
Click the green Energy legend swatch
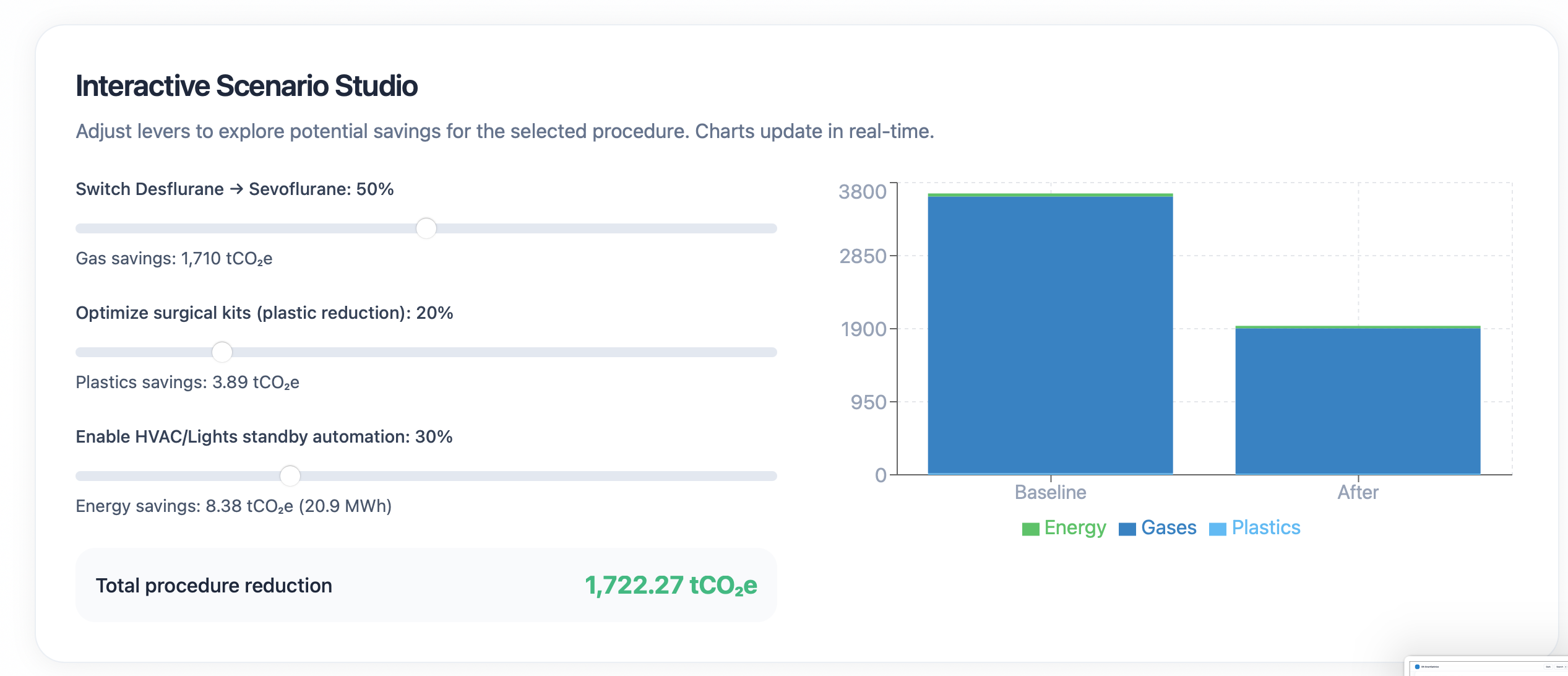pyautogui.click(x=1030, y=529)
